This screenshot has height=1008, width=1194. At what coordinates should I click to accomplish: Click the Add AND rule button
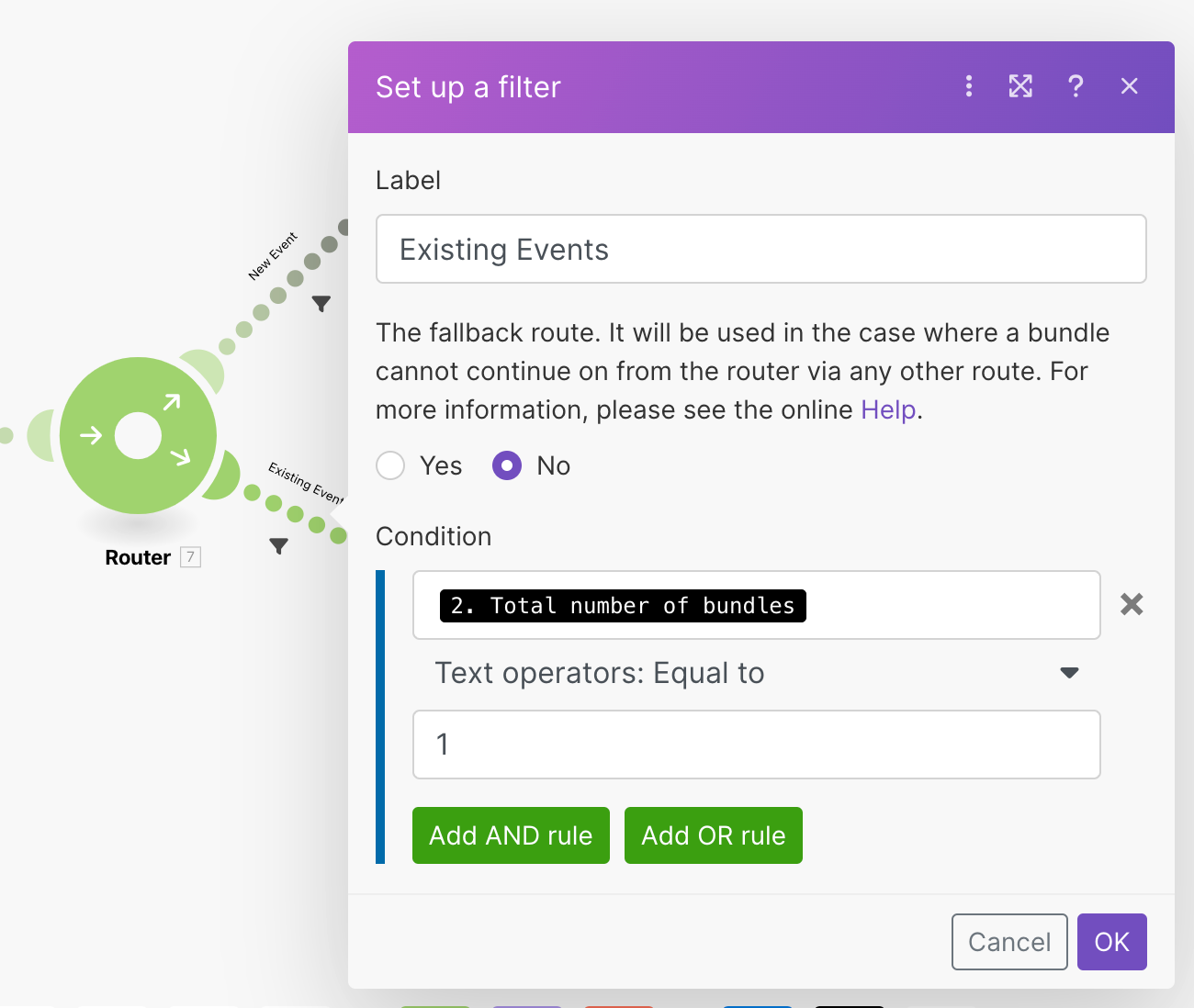[511, 835]
